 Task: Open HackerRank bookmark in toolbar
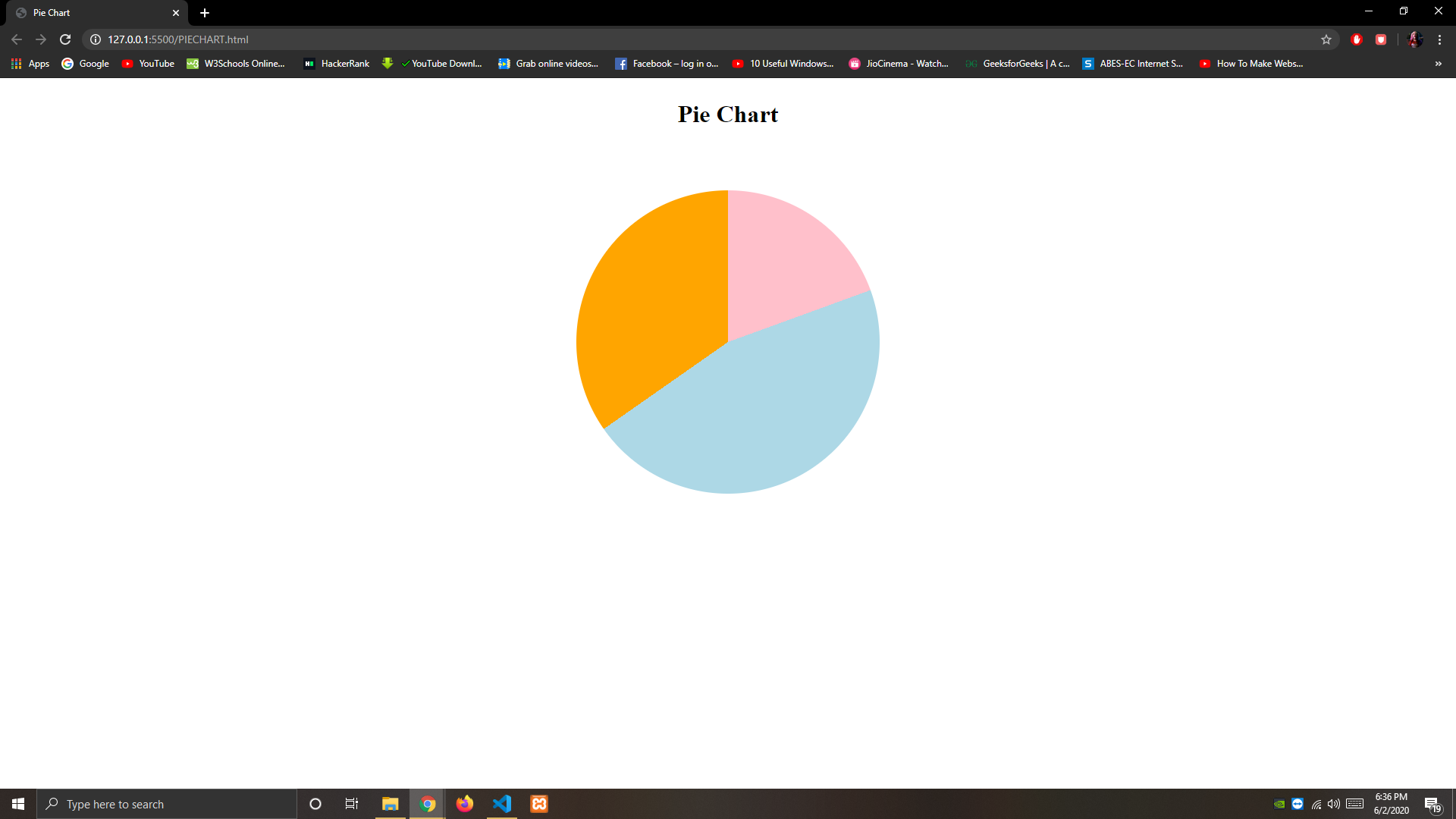(x=335, y=63)
